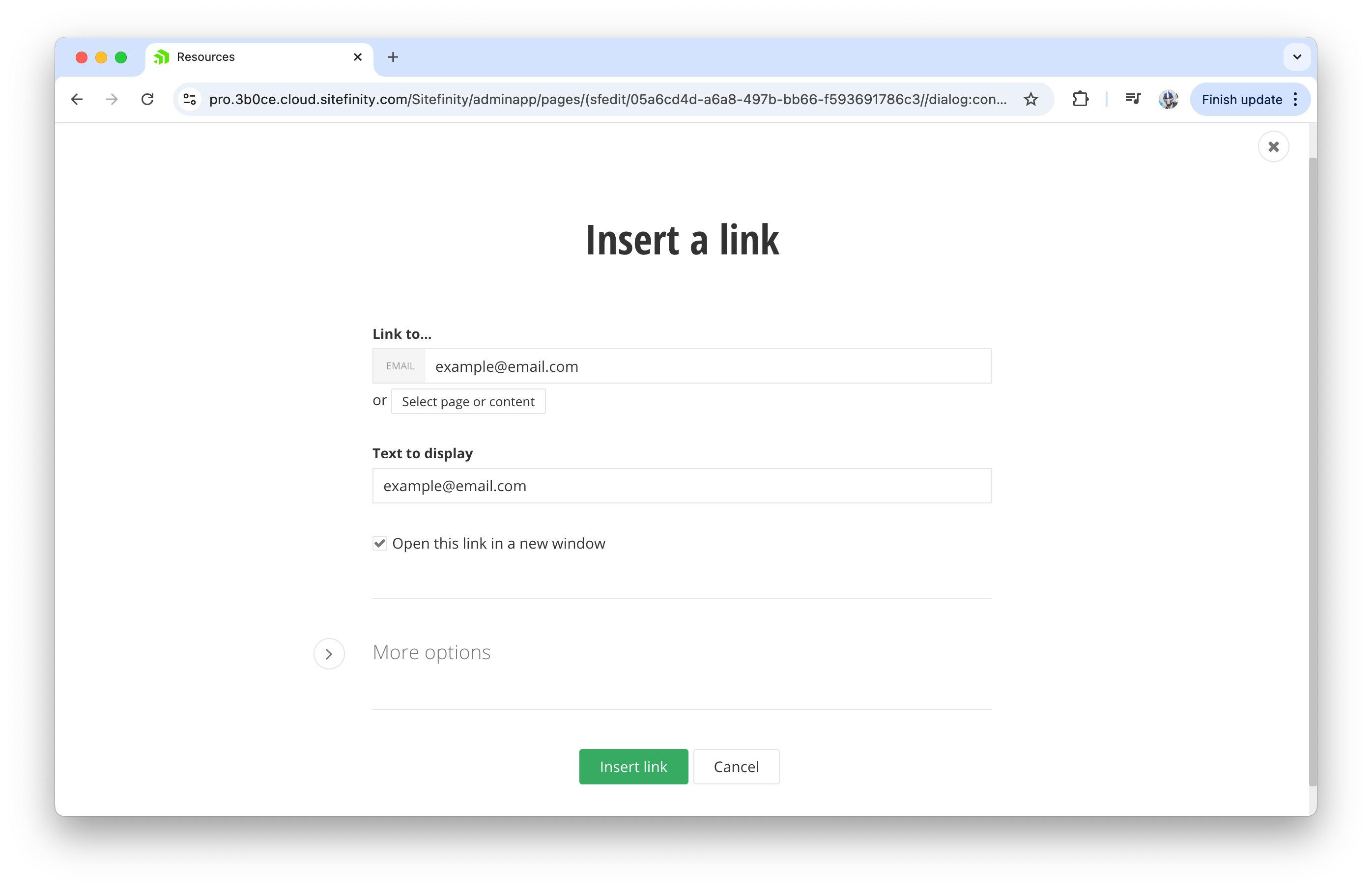Click the 'Cancel' button
Screen dimensions: 1372x889
pos(736,766)
